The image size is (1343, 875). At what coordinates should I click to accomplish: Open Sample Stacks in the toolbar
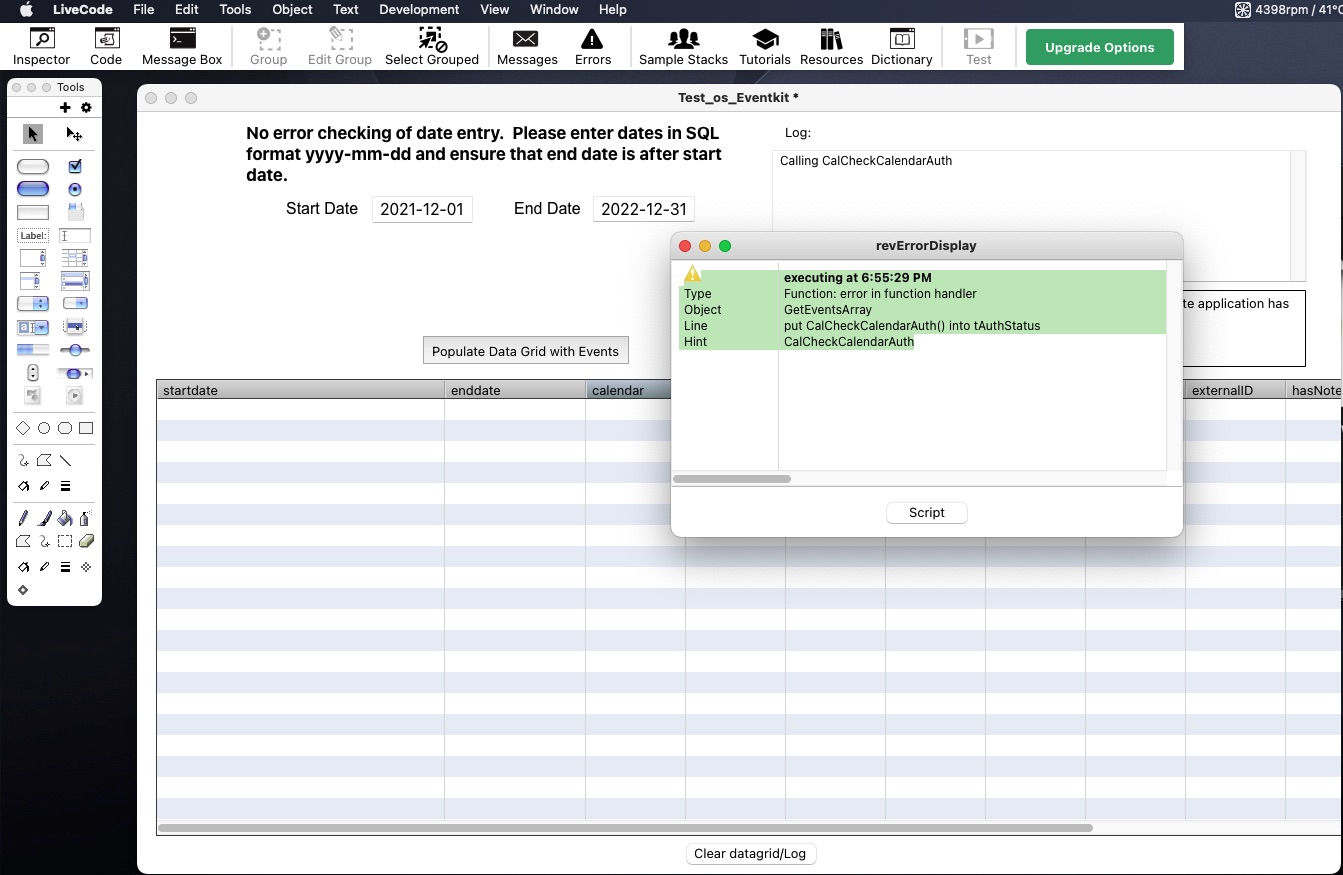point(683,47)
